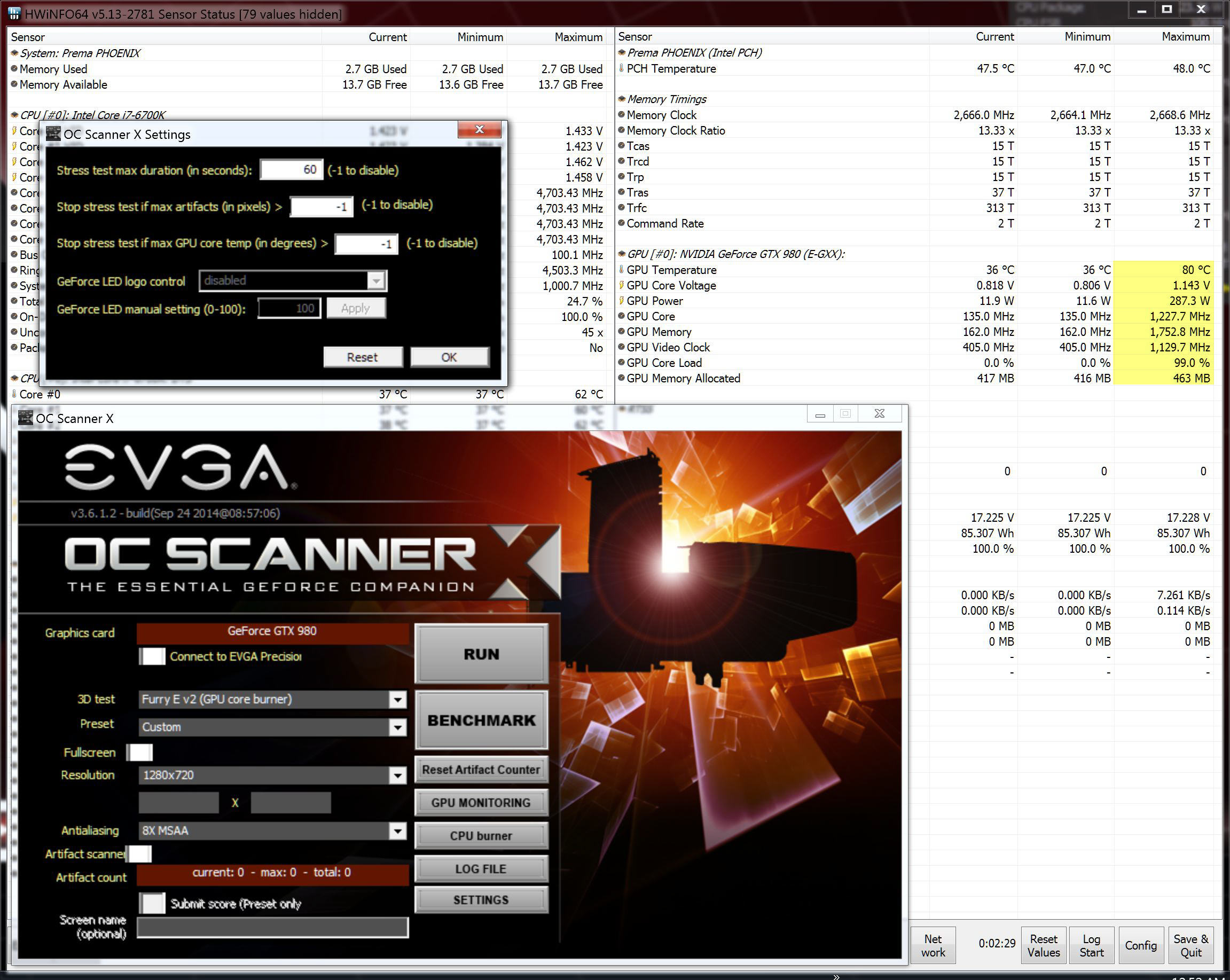The width and height of the screenshot is (1230, 980).
Task: Open the 3D test dropdown (Furry E v2)
Action: [x=398, y=699]
